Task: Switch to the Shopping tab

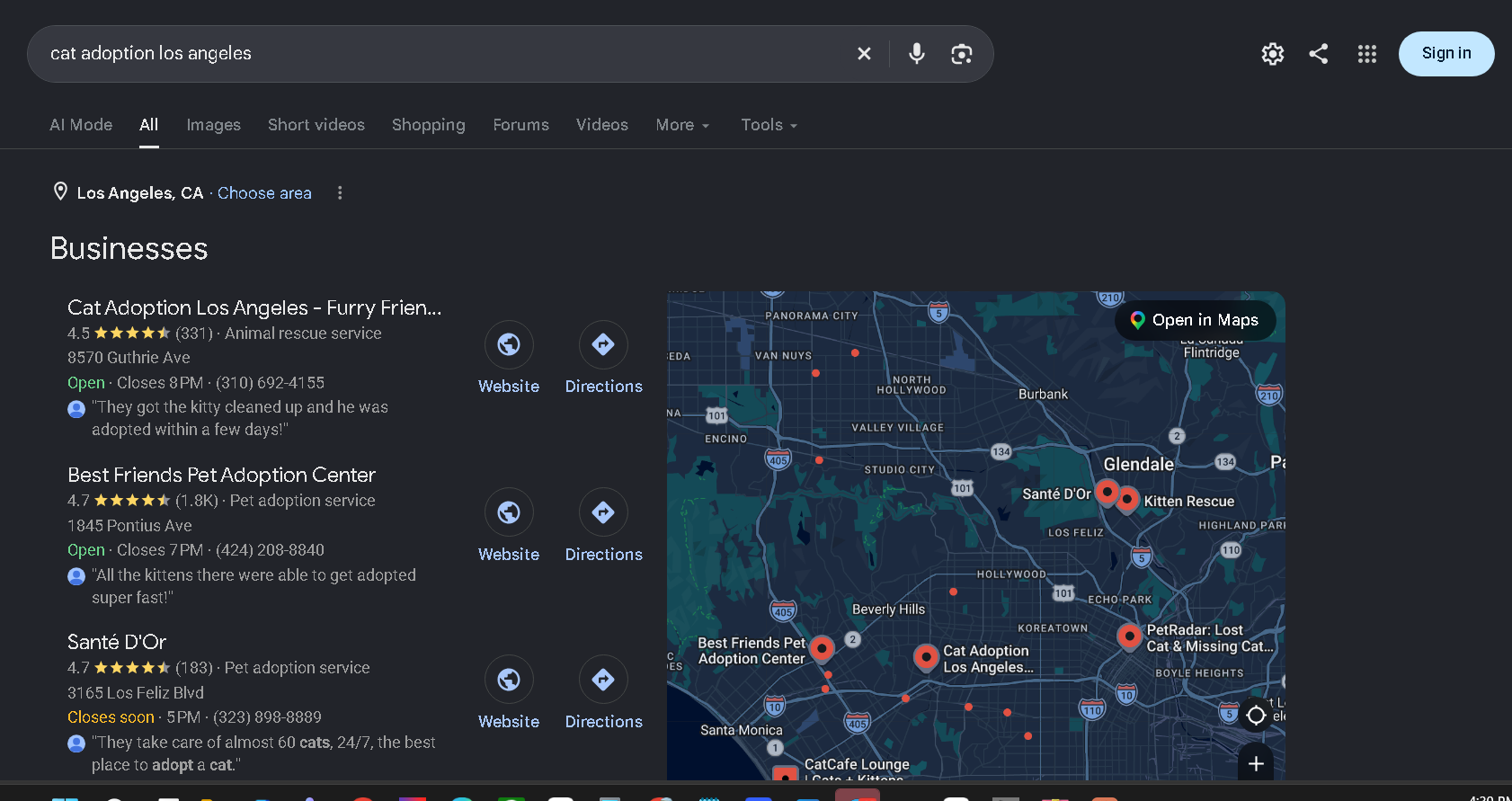Action: click(x=429, y=125)
